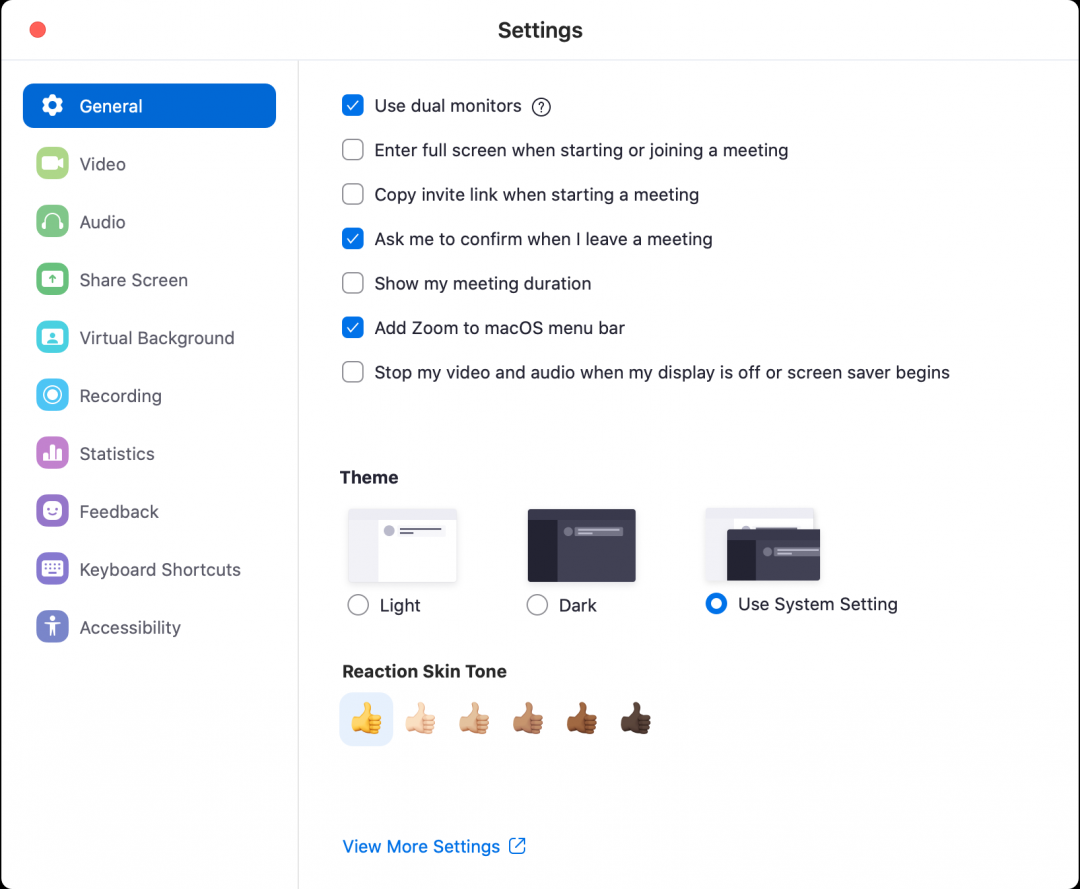The width and height of the screenshot is (1080, 889).
Task: Click the Share Screen icon
Action: (52, 279)
